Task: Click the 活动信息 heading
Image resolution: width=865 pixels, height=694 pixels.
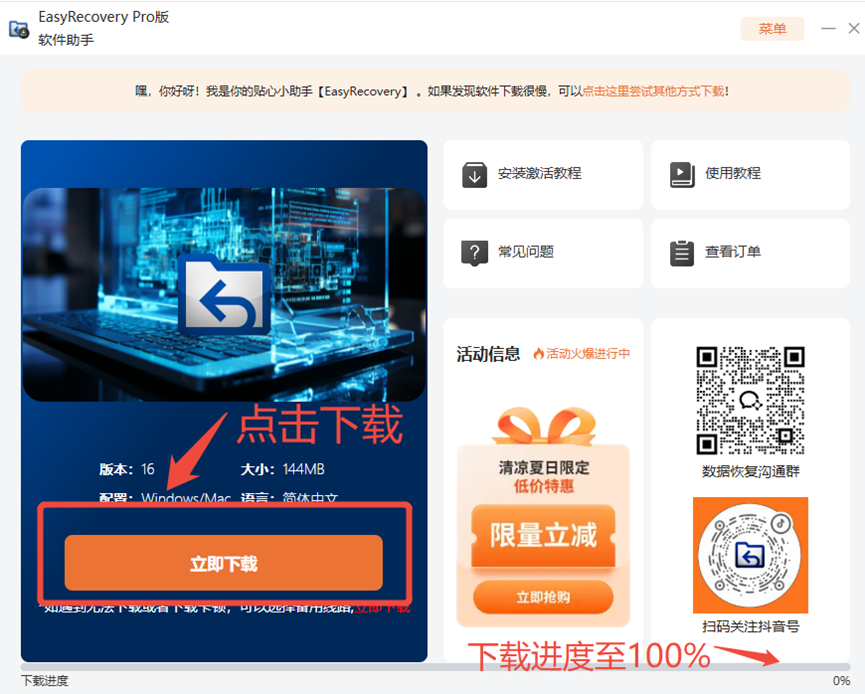Action: point(488,354)
